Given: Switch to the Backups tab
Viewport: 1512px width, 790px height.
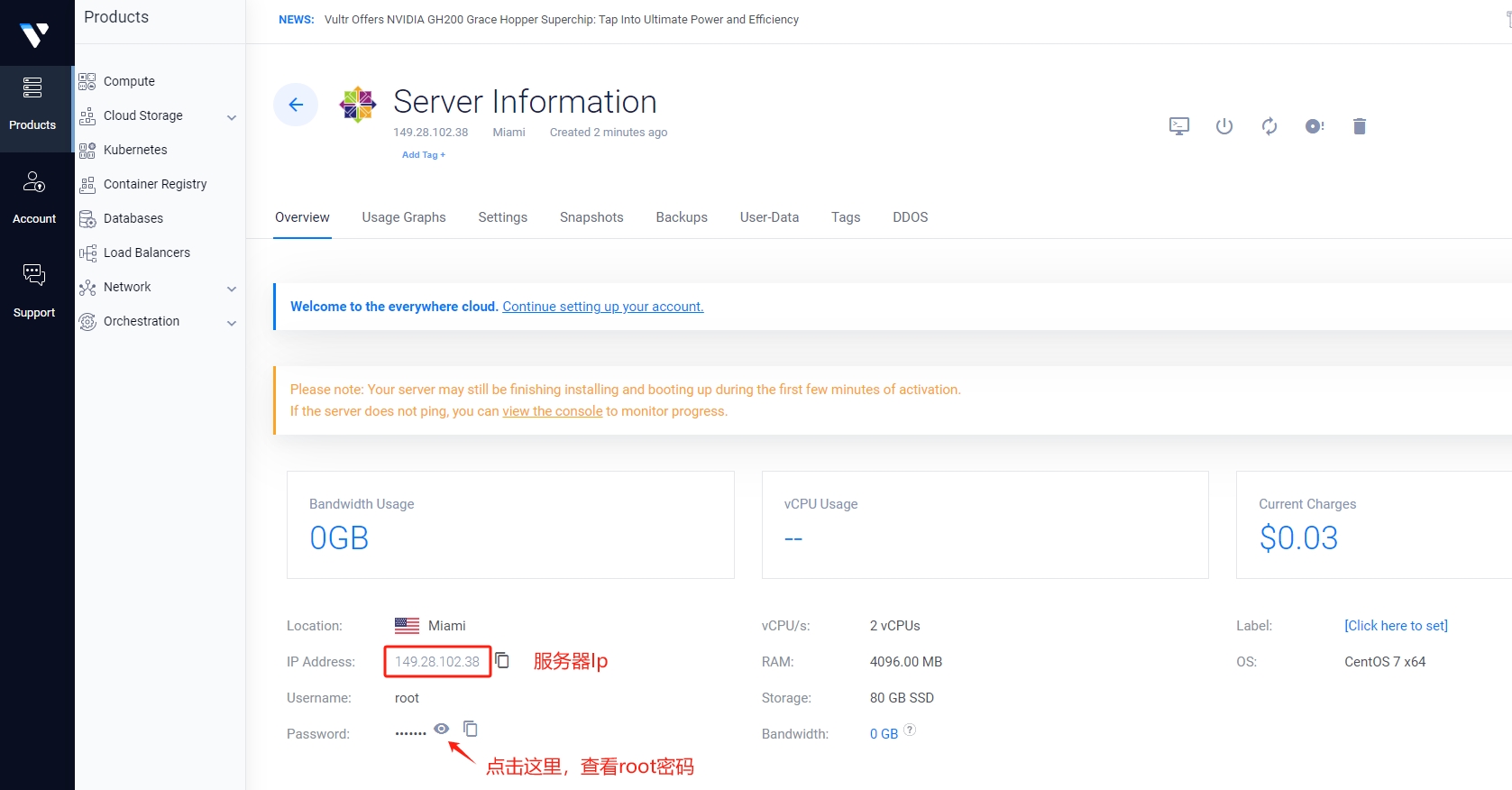Looking at the screenshot, I should (x=682, y=217).
